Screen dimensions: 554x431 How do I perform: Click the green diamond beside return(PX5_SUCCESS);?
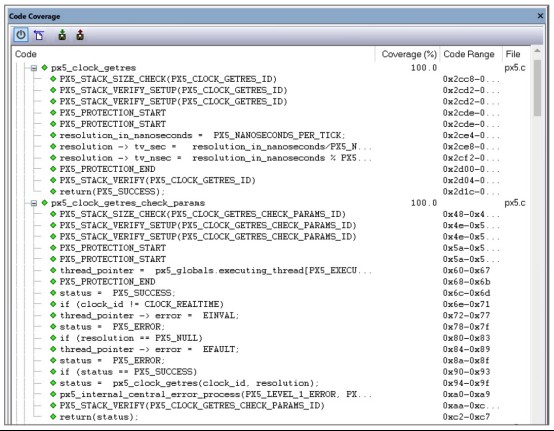pos(53,191)
